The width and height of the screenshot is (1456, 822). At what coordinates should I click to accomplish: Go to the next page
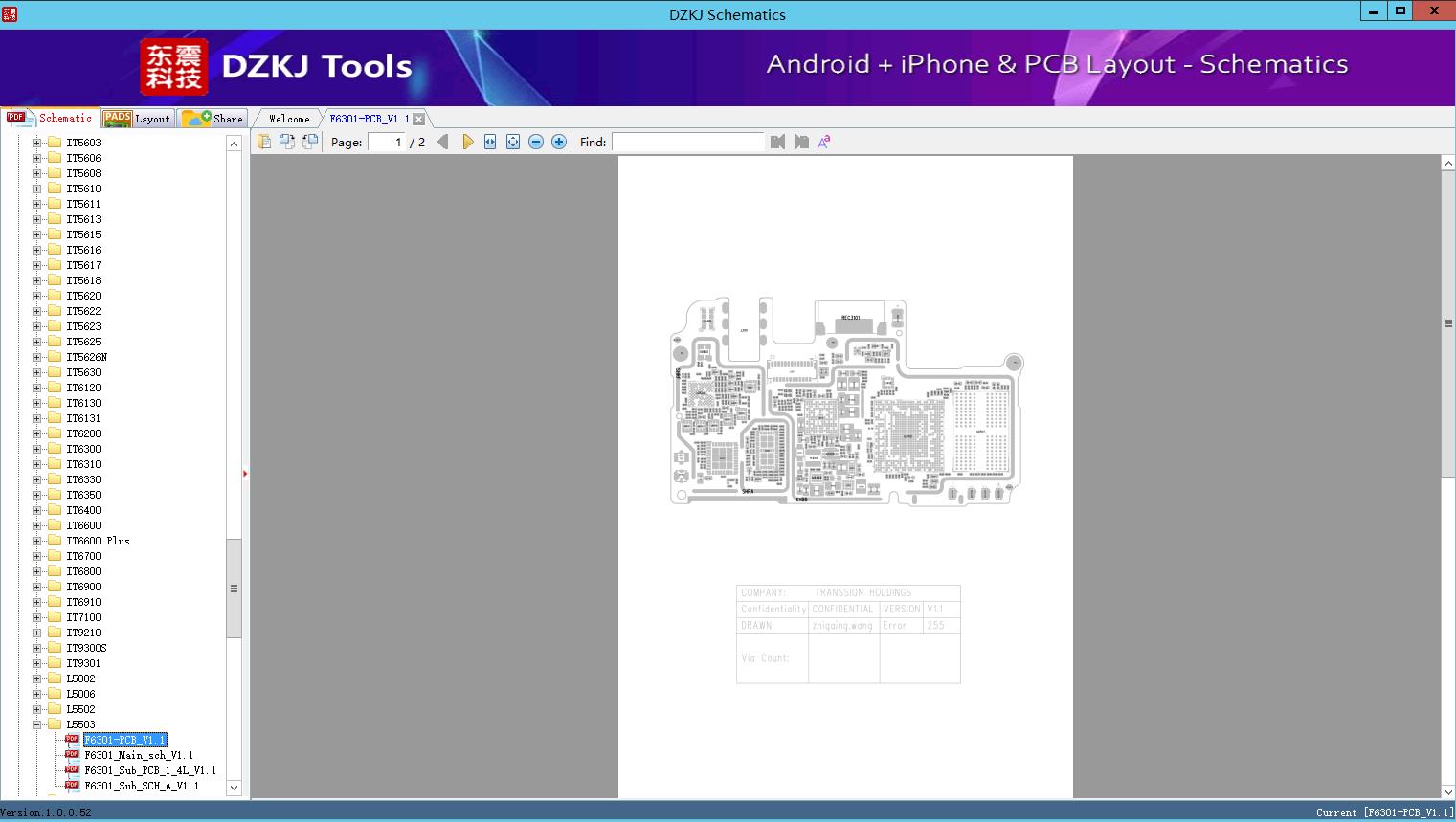(467, 142)
